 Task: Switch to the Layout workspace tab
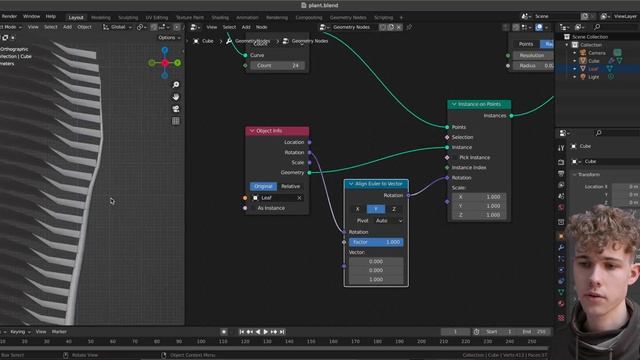76,18
